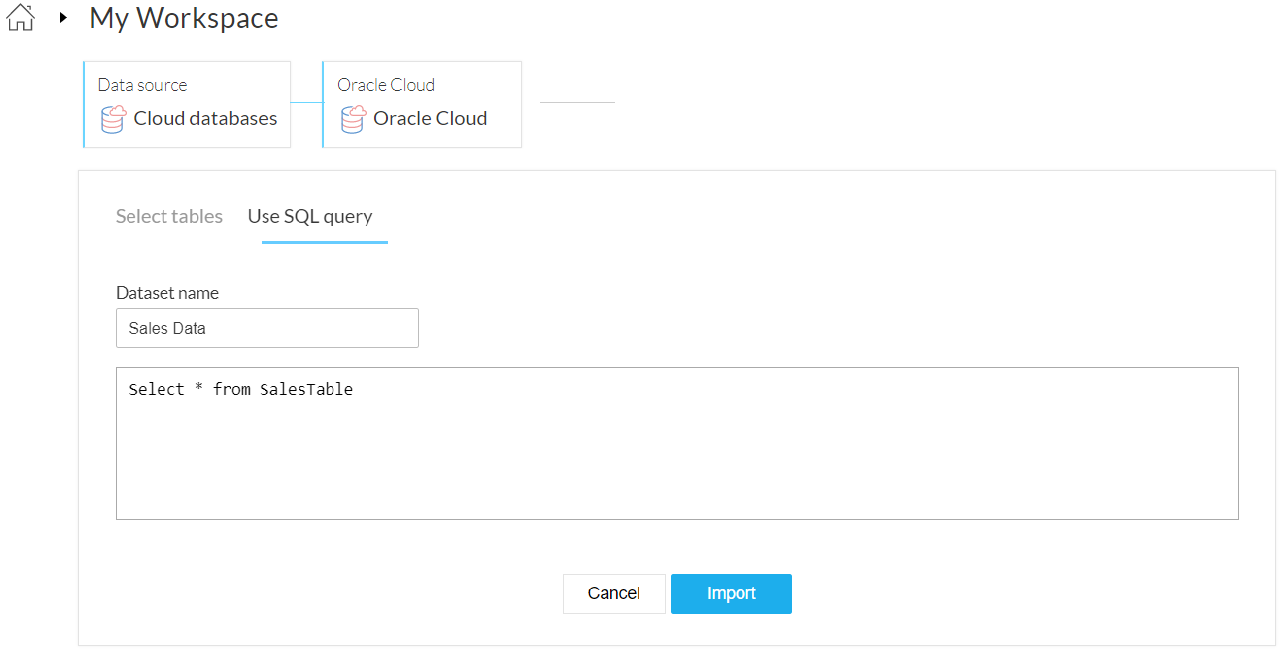1288x661 pixels.
Task: Click the empty area of the SQL editor
Action: click(677, 460)
